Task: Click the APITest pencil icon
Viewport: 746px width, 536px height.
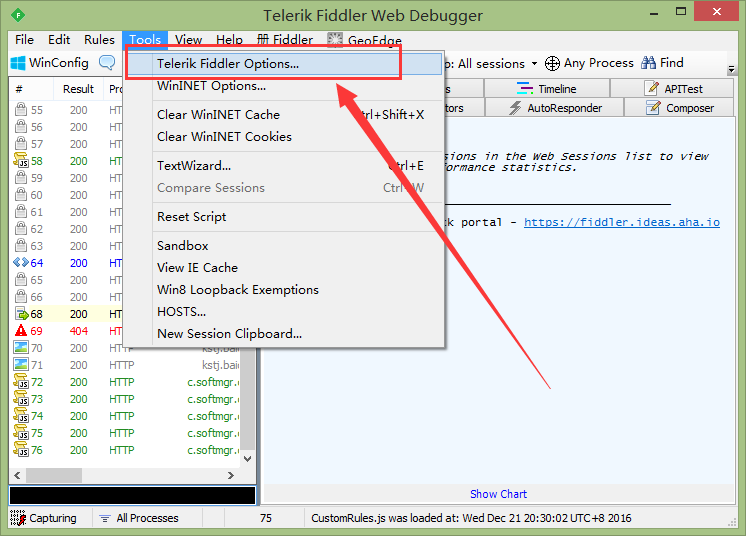Action: click(x=651, y=88)
